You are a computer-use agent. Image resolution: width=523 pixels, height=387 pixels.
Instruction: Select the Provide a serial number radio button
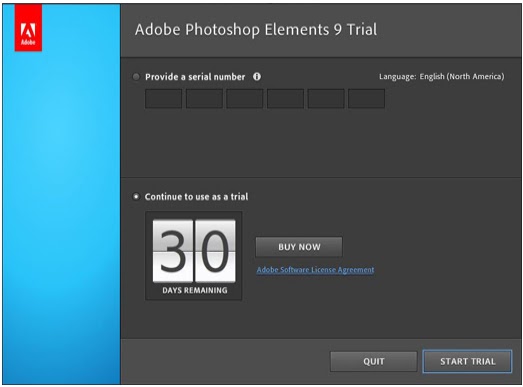136,77
